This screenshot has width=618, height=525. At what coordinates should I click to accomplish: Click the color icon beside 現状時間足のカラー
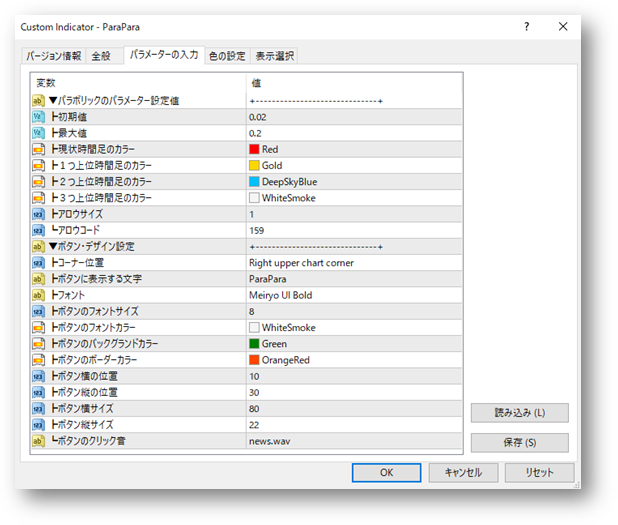[38, 149]
